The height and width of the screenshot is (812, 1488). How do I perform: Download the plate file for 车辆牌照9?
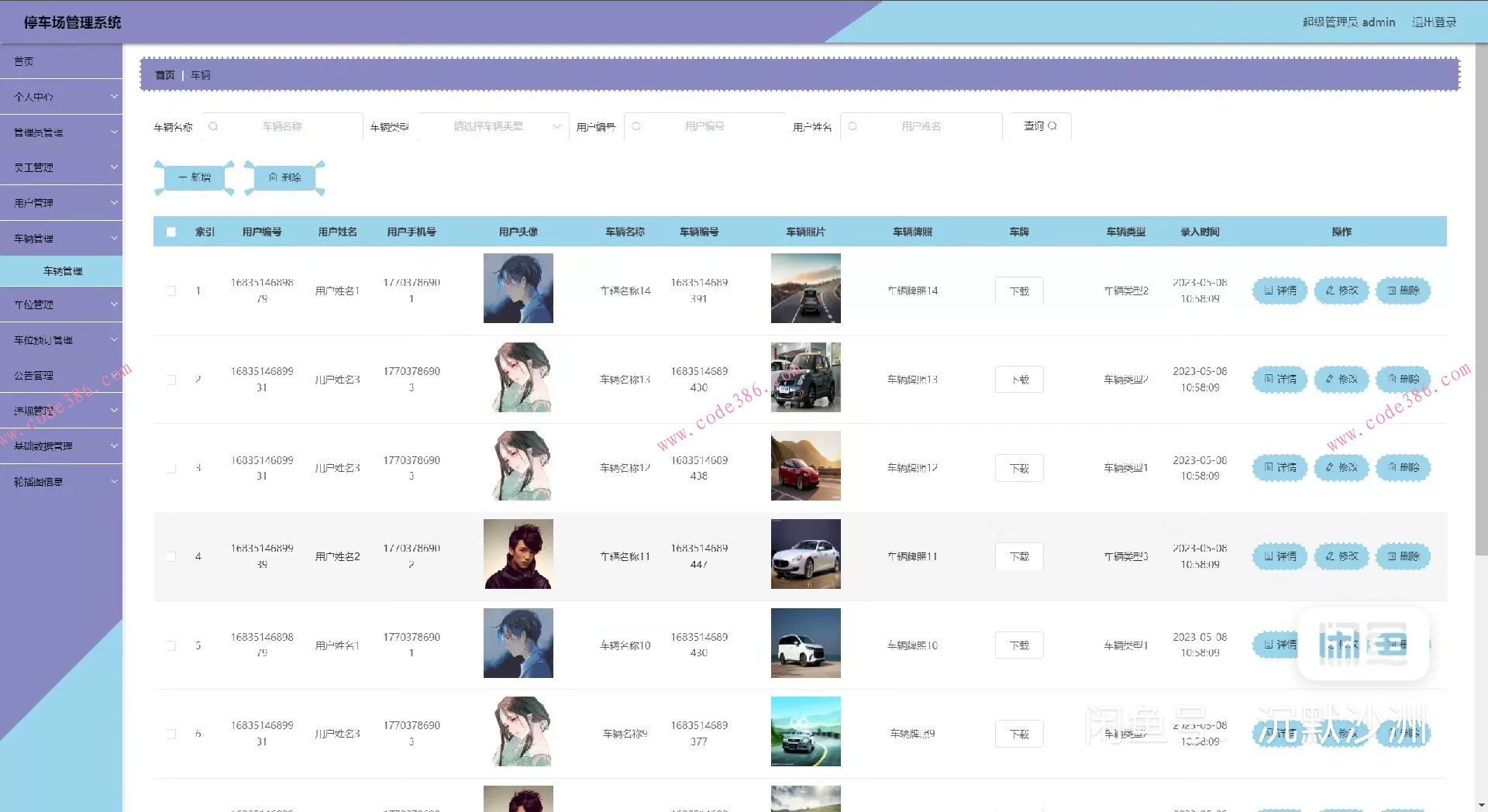click(1019, 734)
